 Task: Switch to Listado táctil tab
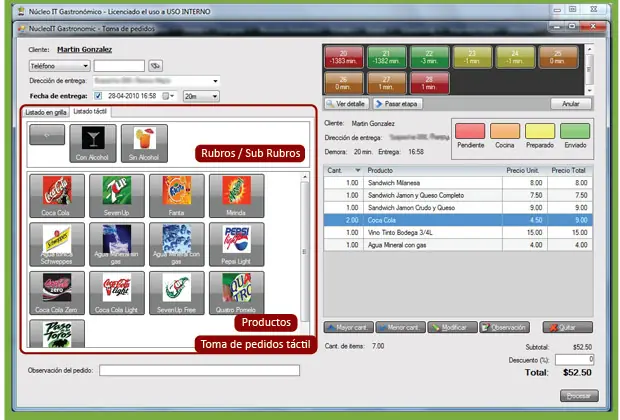click(x=90, y=112)
